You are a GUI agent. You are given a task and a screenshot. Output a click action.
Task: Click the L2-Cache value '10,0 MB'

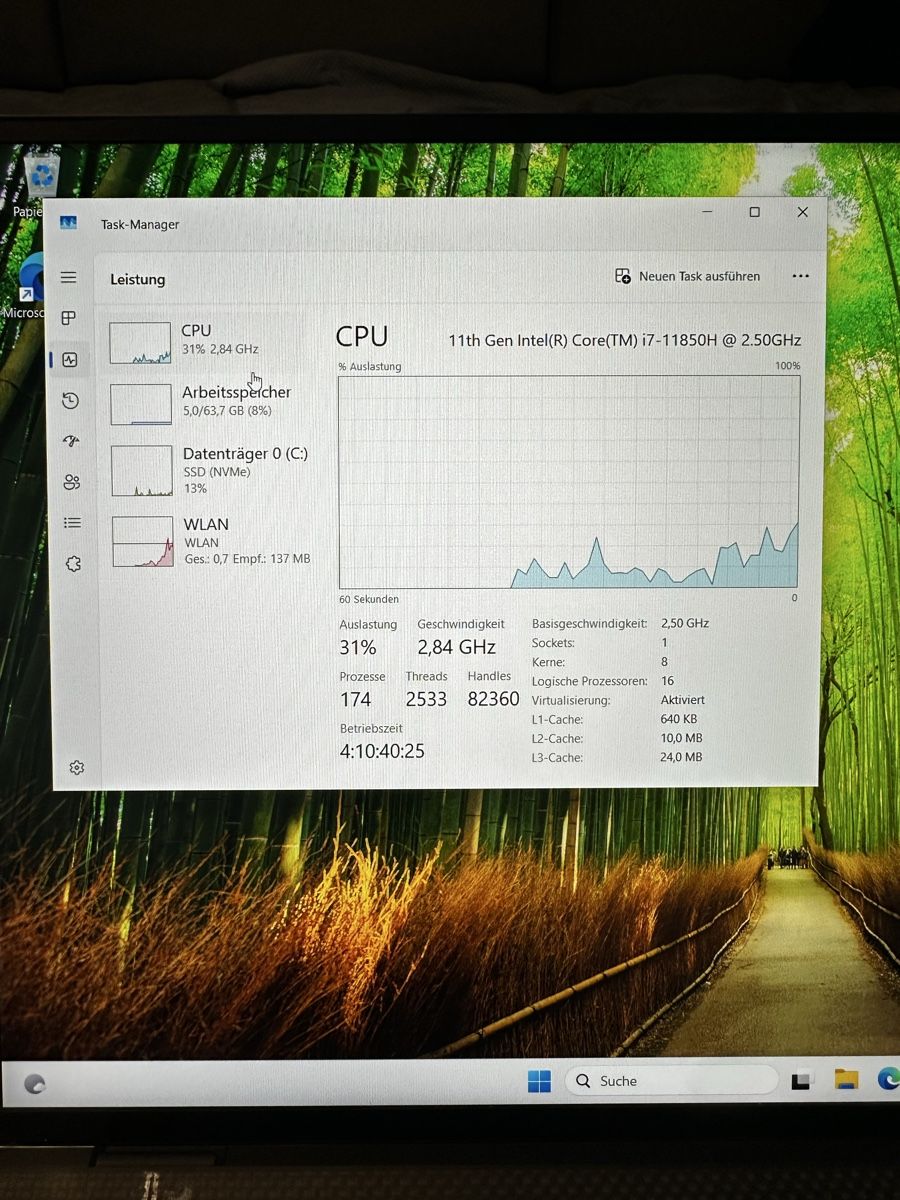pos(681,738)
